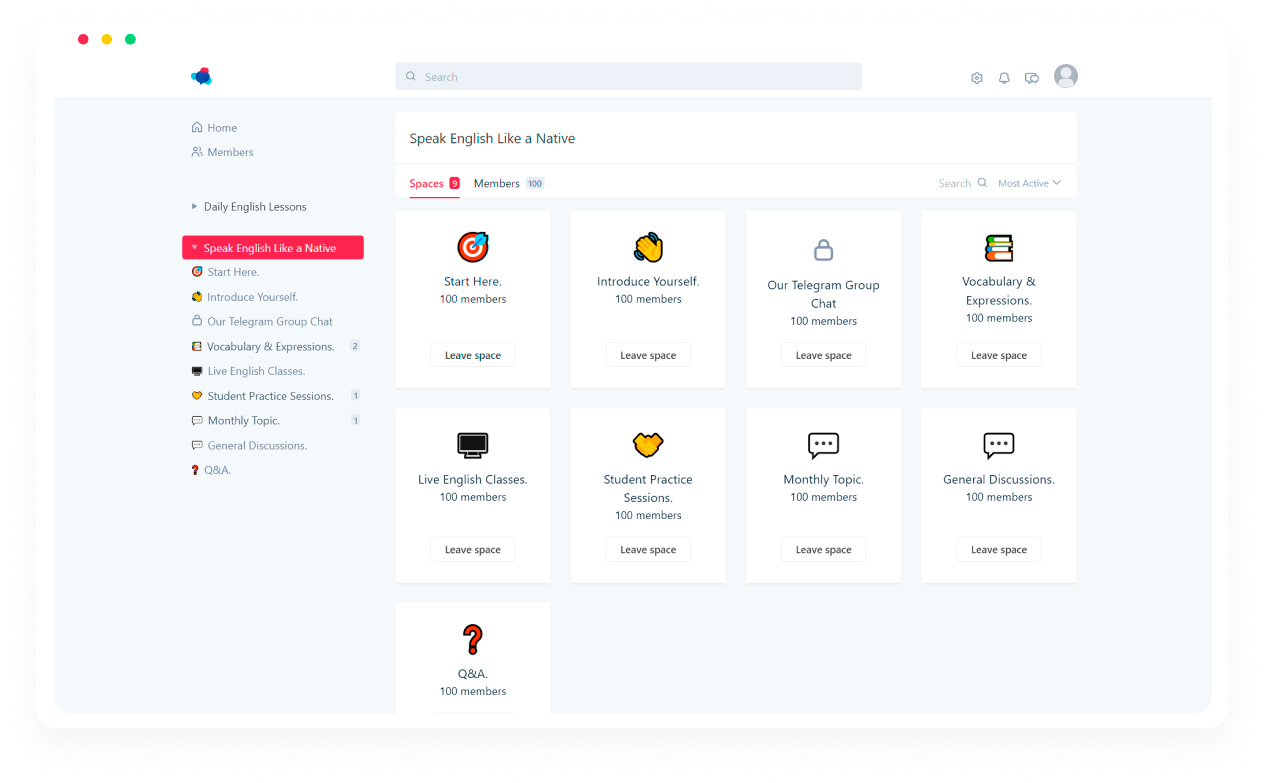Open the Most Active sort dropdown

pyautogui.click(x=1029, y=184)
